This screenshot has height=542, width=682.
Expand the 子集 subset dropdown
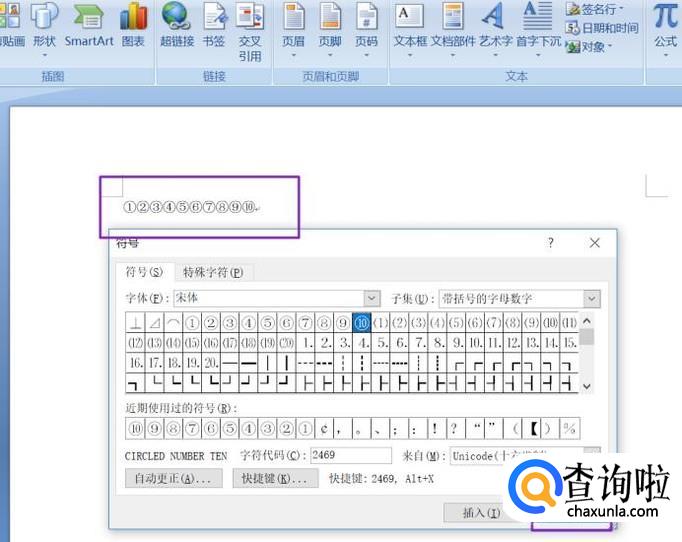pyautogui.click(x=592, y=299)
